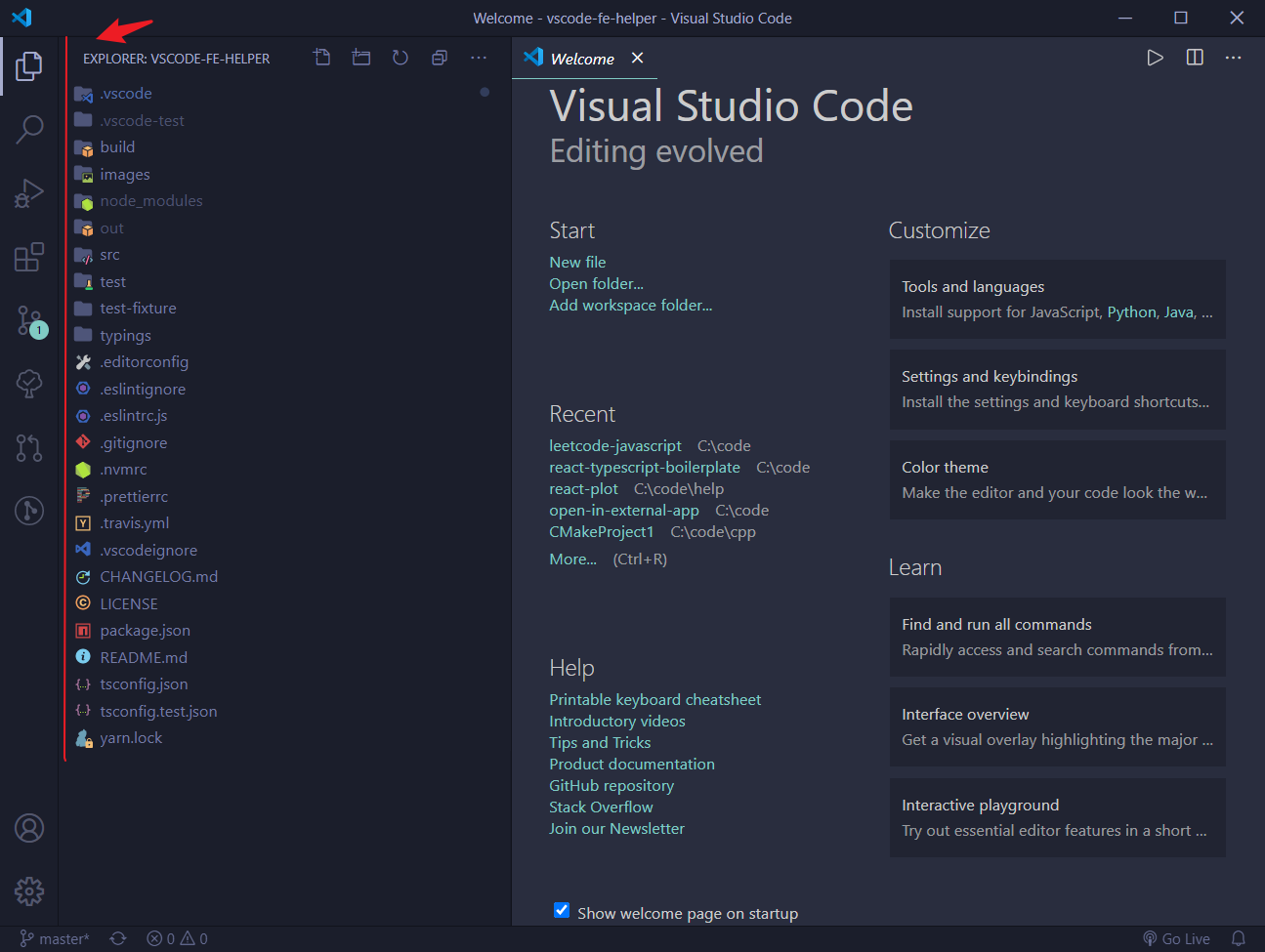Screen dimensions: 1265x952
Task: Refresh the Explorer file tree
Action: (x=400, y=58)
